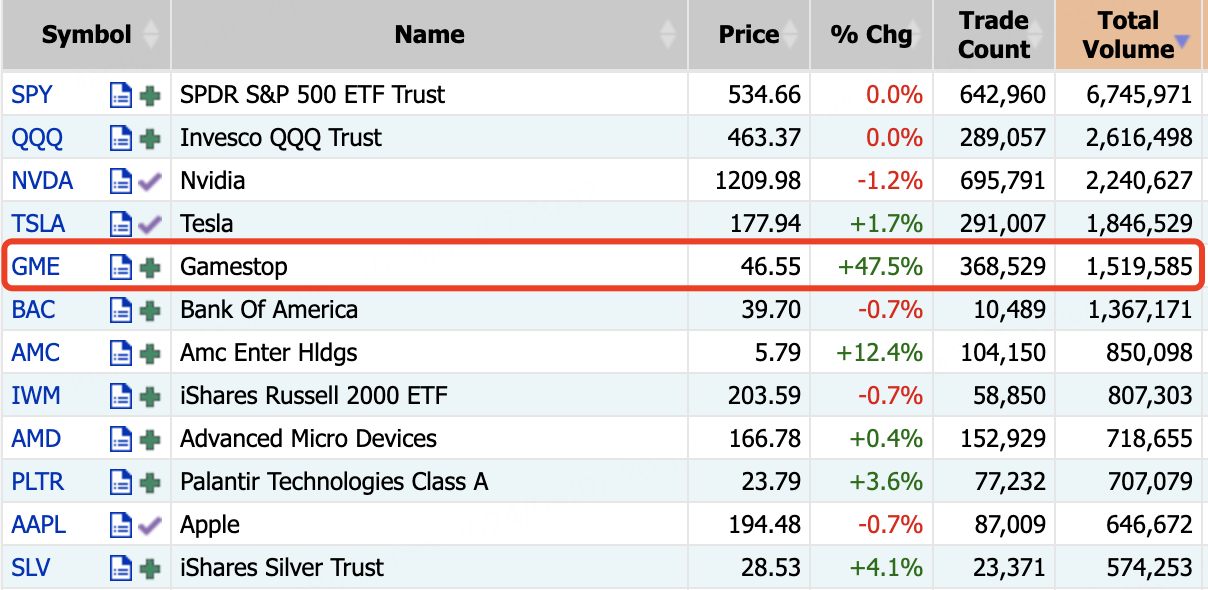Click the document icon in the BAC row
1208x590 pixels.
(120, 311)
